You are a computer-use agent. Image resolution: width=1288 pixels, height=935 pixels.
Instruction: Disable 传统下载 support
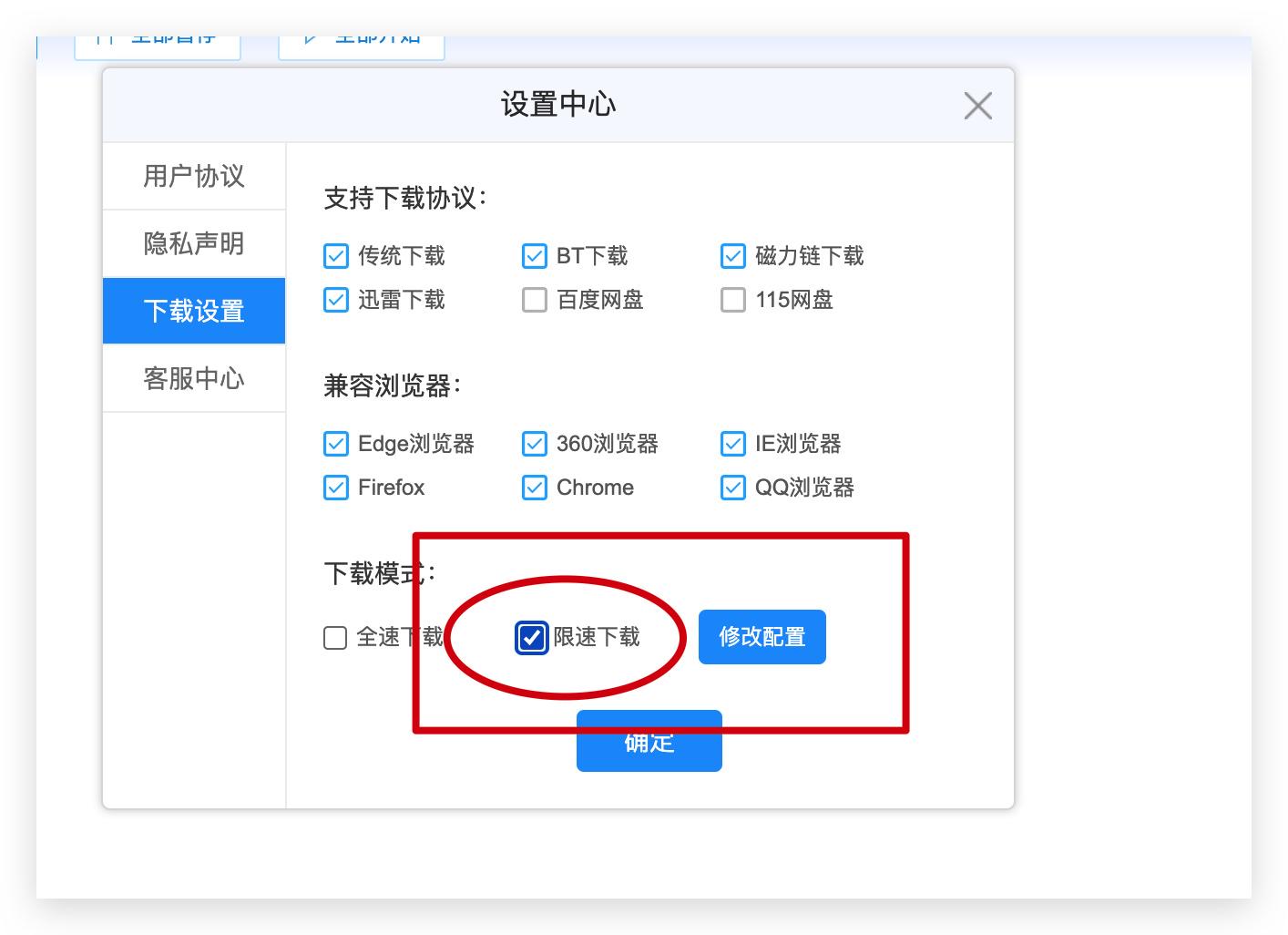point(334,256)
